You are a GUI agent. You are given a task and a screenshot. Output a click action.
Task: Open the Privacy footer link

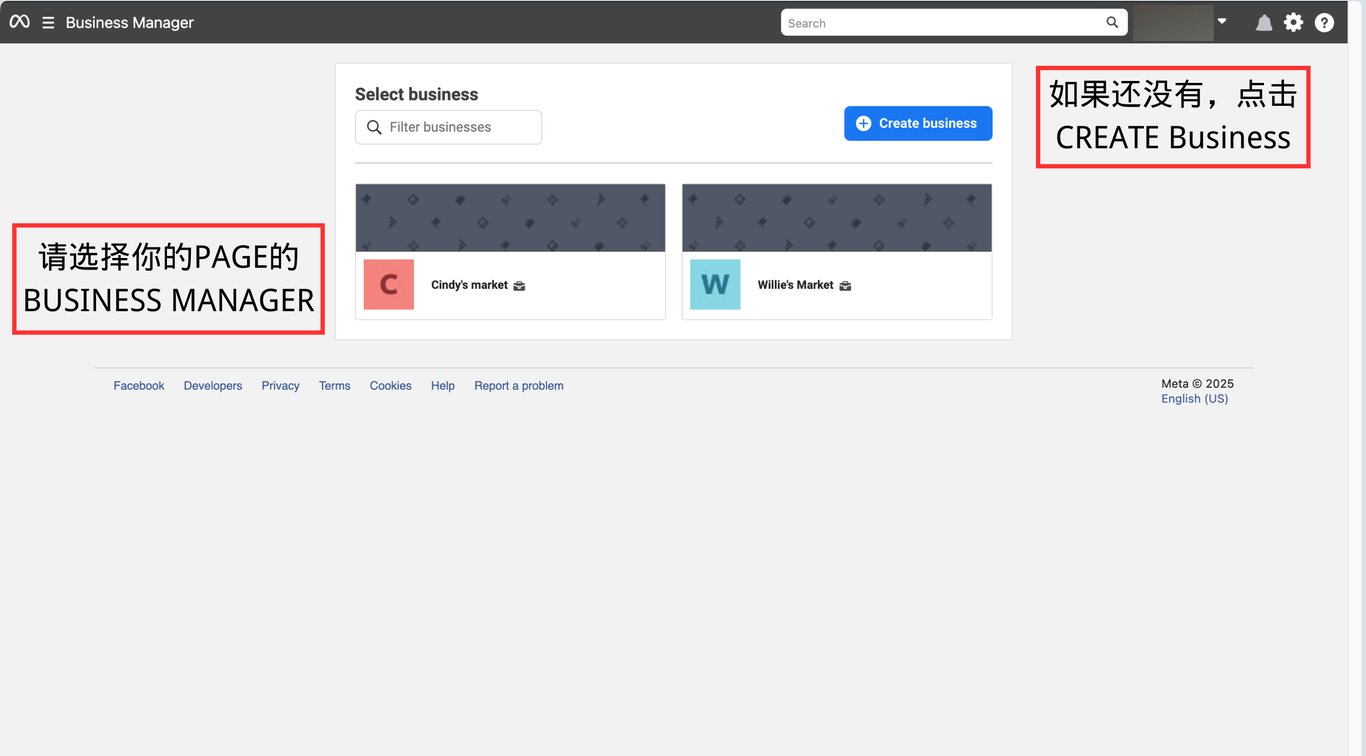(281, 386)
